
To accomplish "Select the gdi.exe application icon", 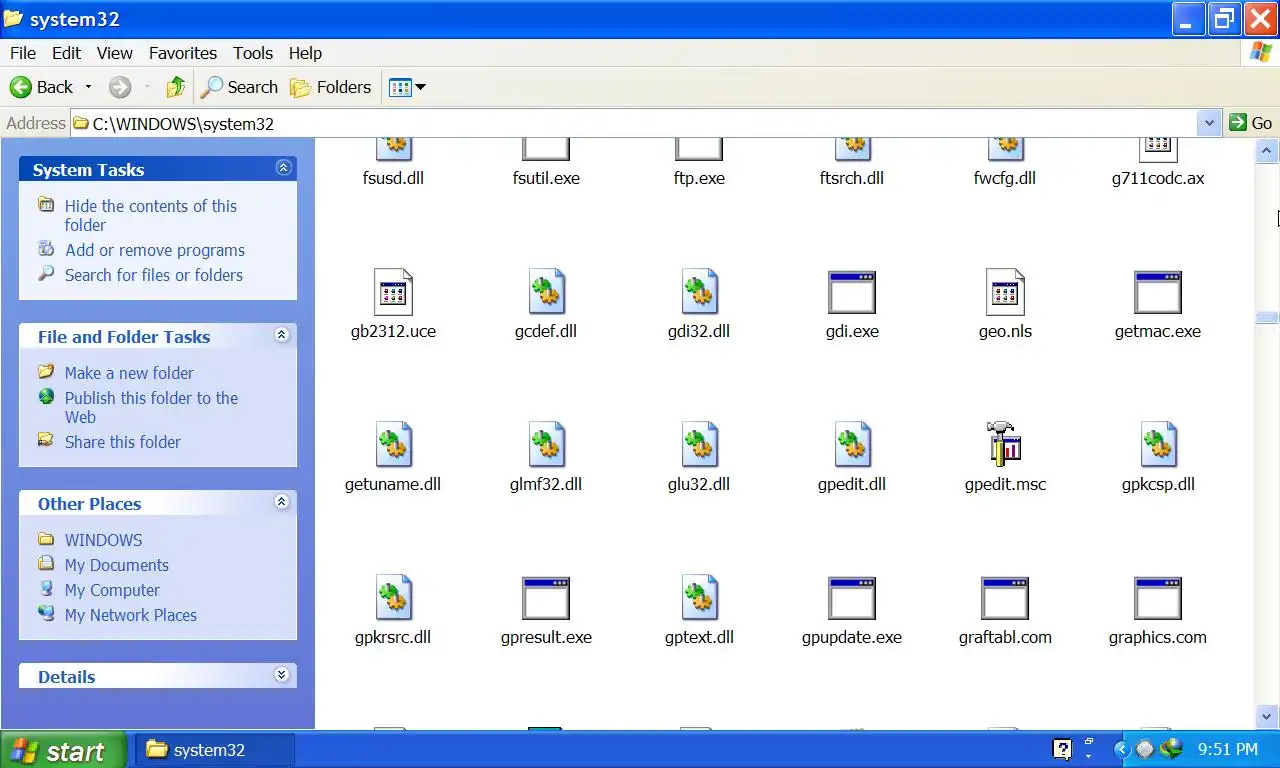I will [852, 292].
